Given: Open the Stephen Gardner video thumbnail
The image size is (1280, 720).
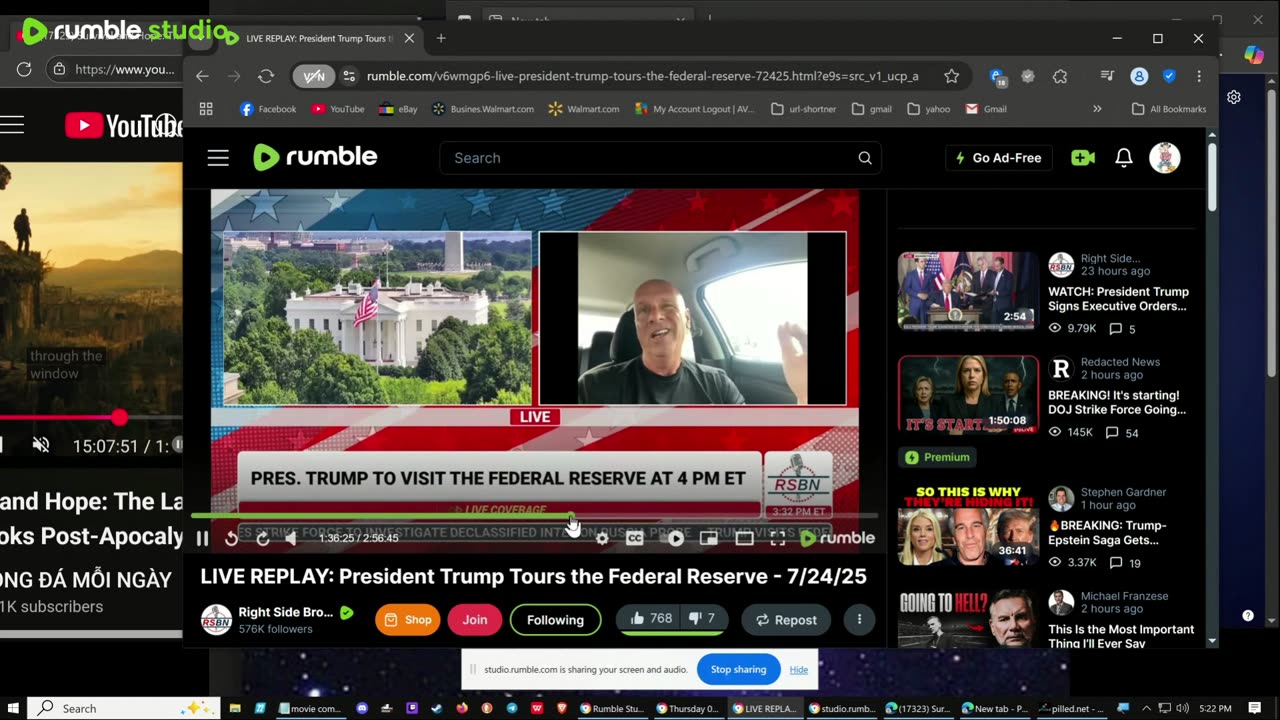Looking at the screenshot, I should [968, 526].
